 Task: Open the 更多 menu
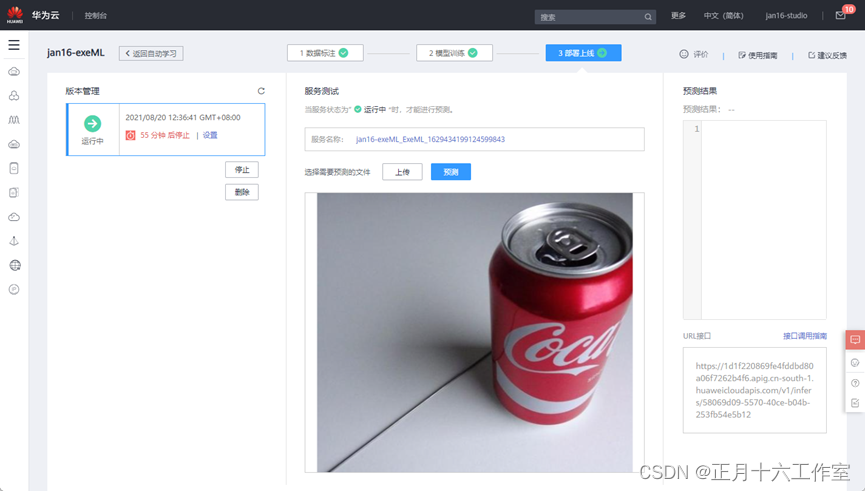point(678,15)
